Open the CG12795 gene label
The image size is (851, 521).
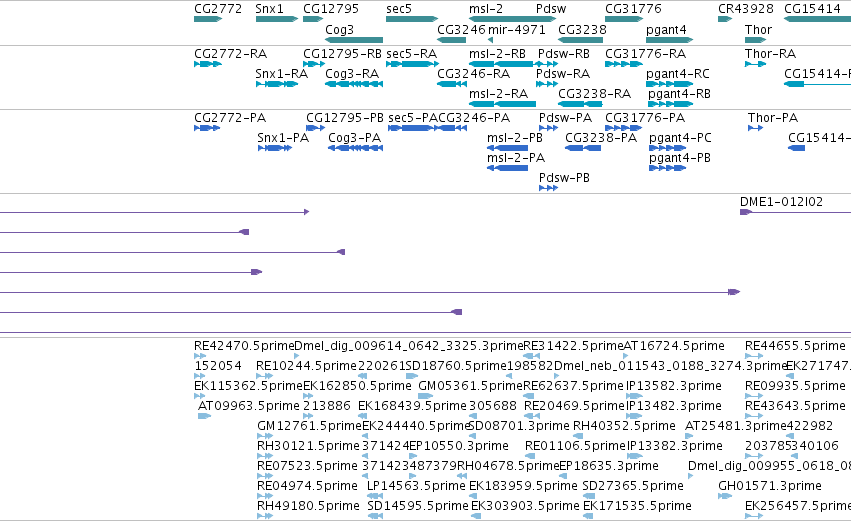click(331, 9)
